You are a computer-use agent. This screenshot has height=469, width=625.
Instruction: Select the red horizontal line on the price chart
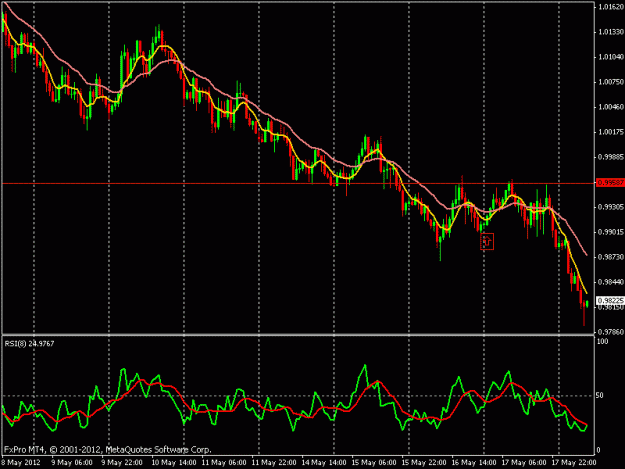pos(298,183)
